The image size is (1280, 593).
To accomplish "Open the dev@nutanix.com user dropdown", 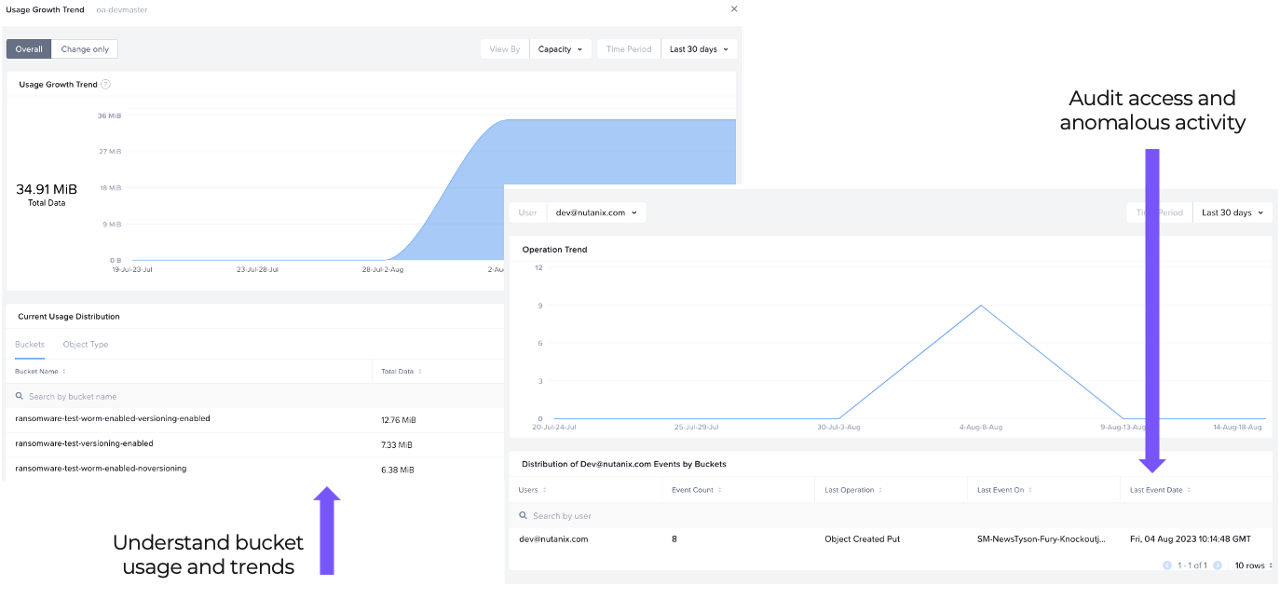I will pyautogui.click(x=596, y=213).
